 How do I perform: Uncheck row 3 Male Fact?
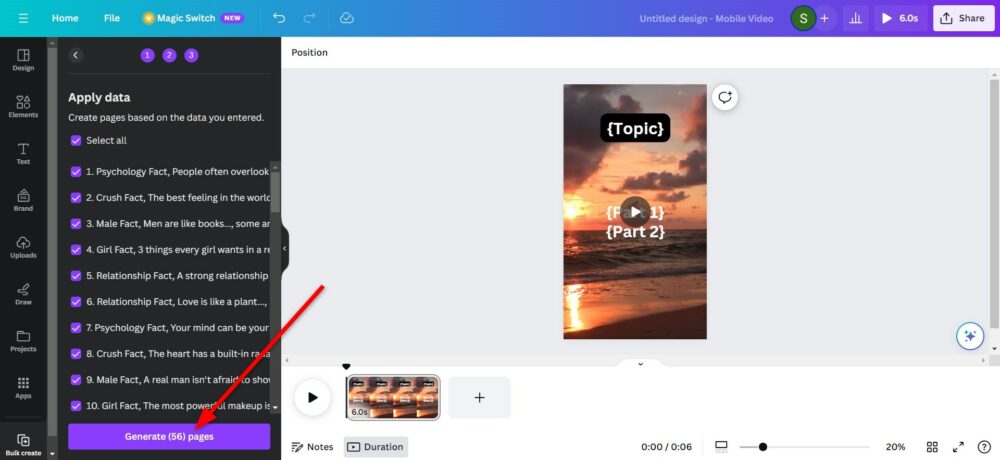pyautogui.click(x=76, y=224)
